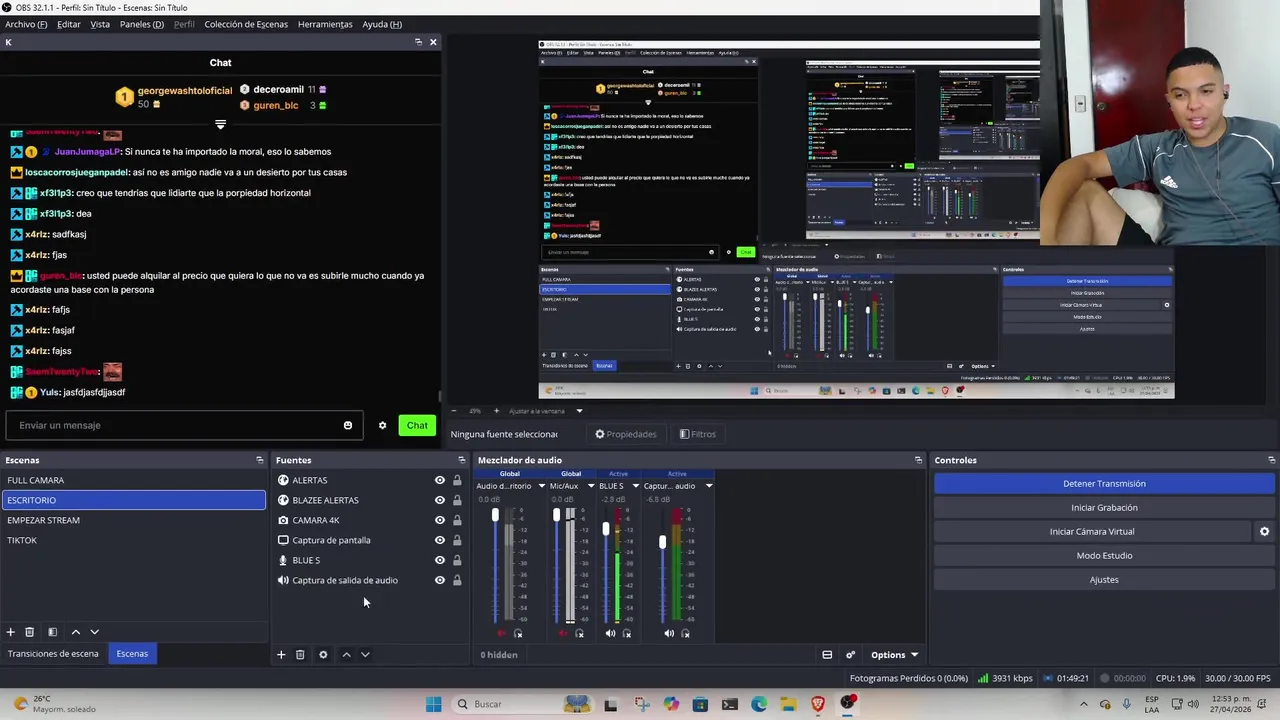Click Iniciar Cámara Virtual button
The height and width of the screenshot is (720, 1280).
[x=1092, y=531]
